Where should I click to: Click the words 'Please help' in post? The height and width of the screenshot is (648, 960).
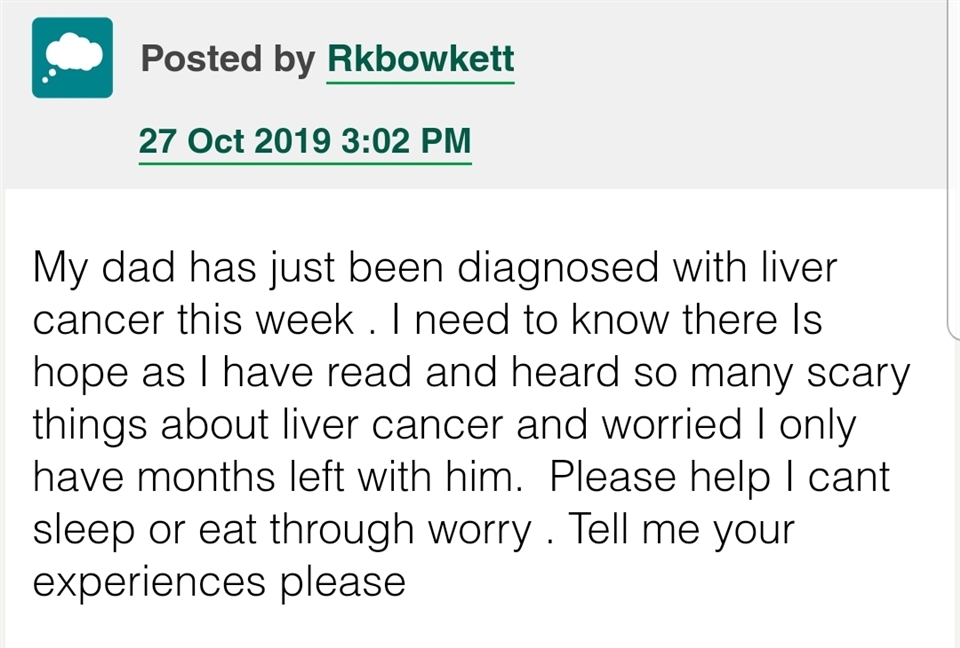[659, 477]
